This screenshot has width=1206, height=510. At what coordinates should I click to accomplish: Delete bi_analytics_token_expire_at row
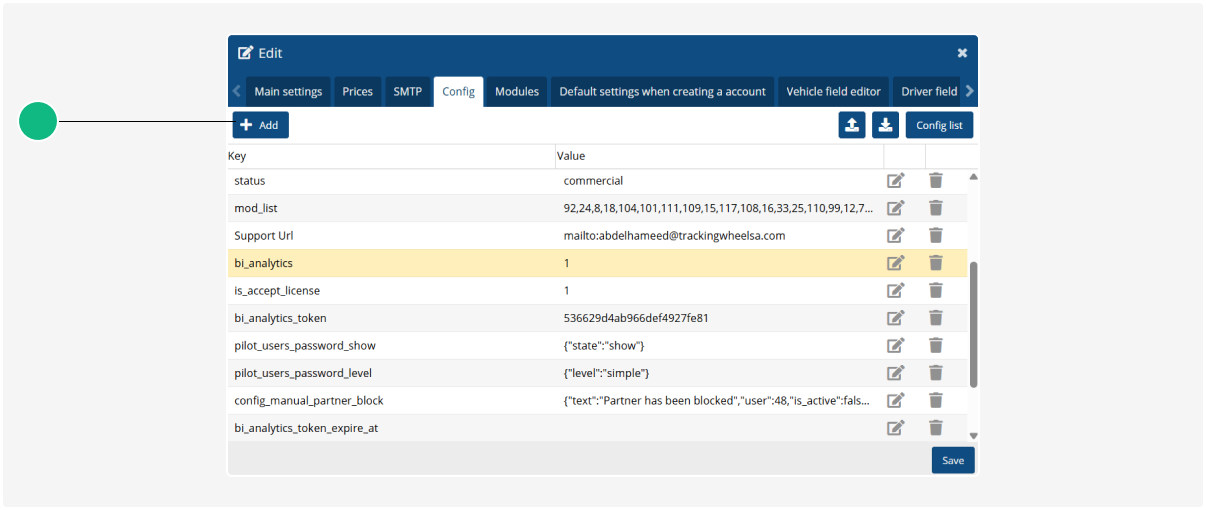[x=936, y=428]
